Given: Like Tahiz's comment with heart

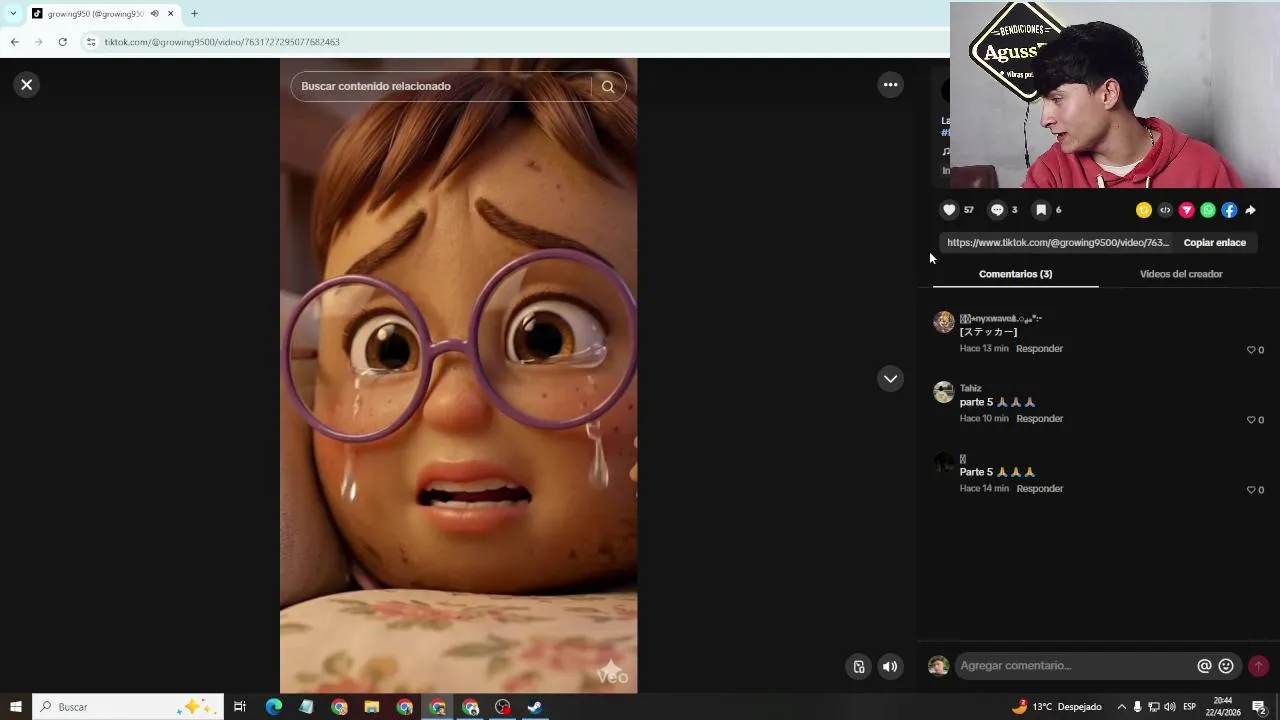Looking at the screenshot, I should (1251, 420).
